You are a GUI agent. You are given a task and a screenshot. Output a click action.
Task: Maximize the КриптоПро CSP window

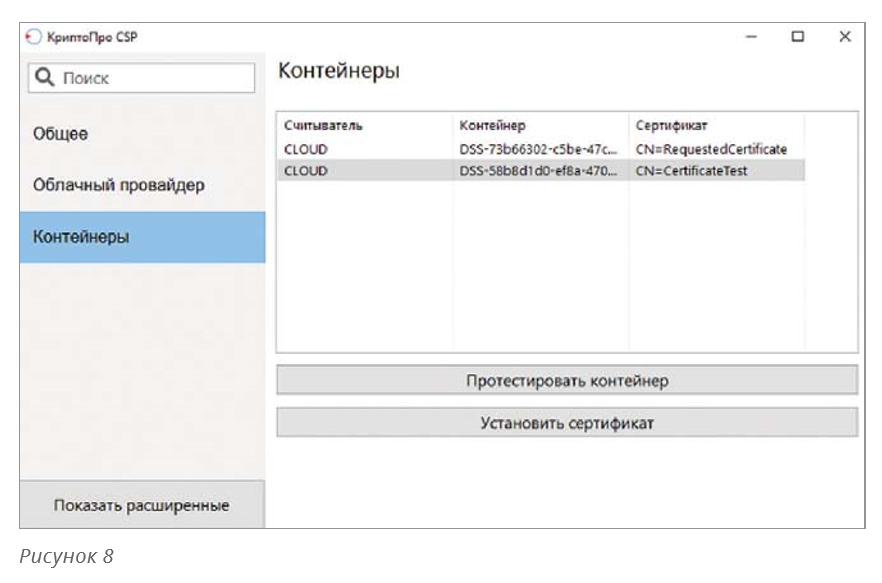[x=798, y=37]
